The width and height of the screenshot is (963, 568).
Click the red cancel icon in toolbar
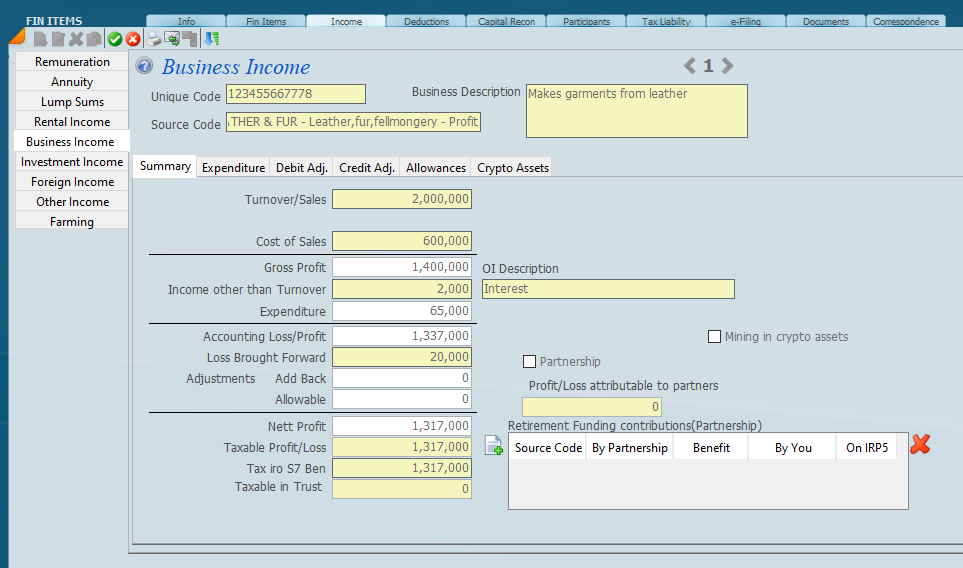click(x=133, y=39)
